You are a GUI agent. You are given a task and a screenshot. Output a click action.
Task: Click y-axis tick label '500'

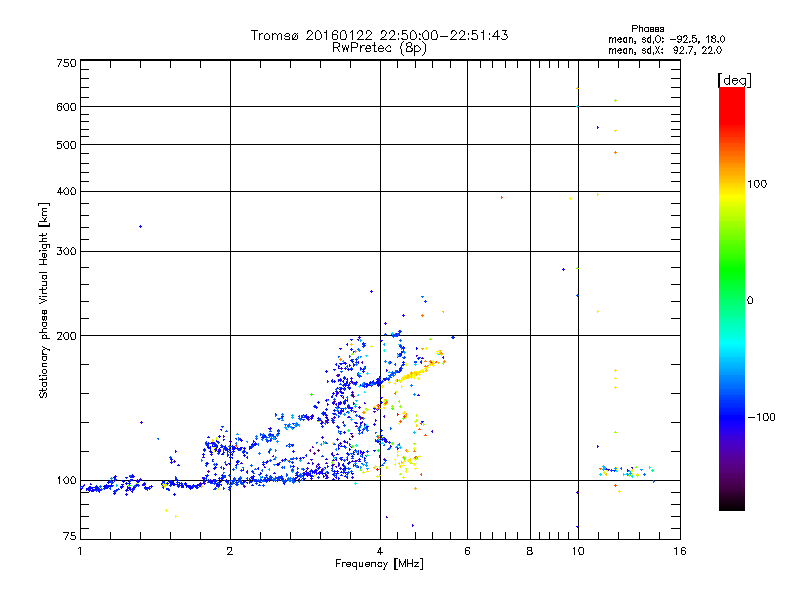67,145
